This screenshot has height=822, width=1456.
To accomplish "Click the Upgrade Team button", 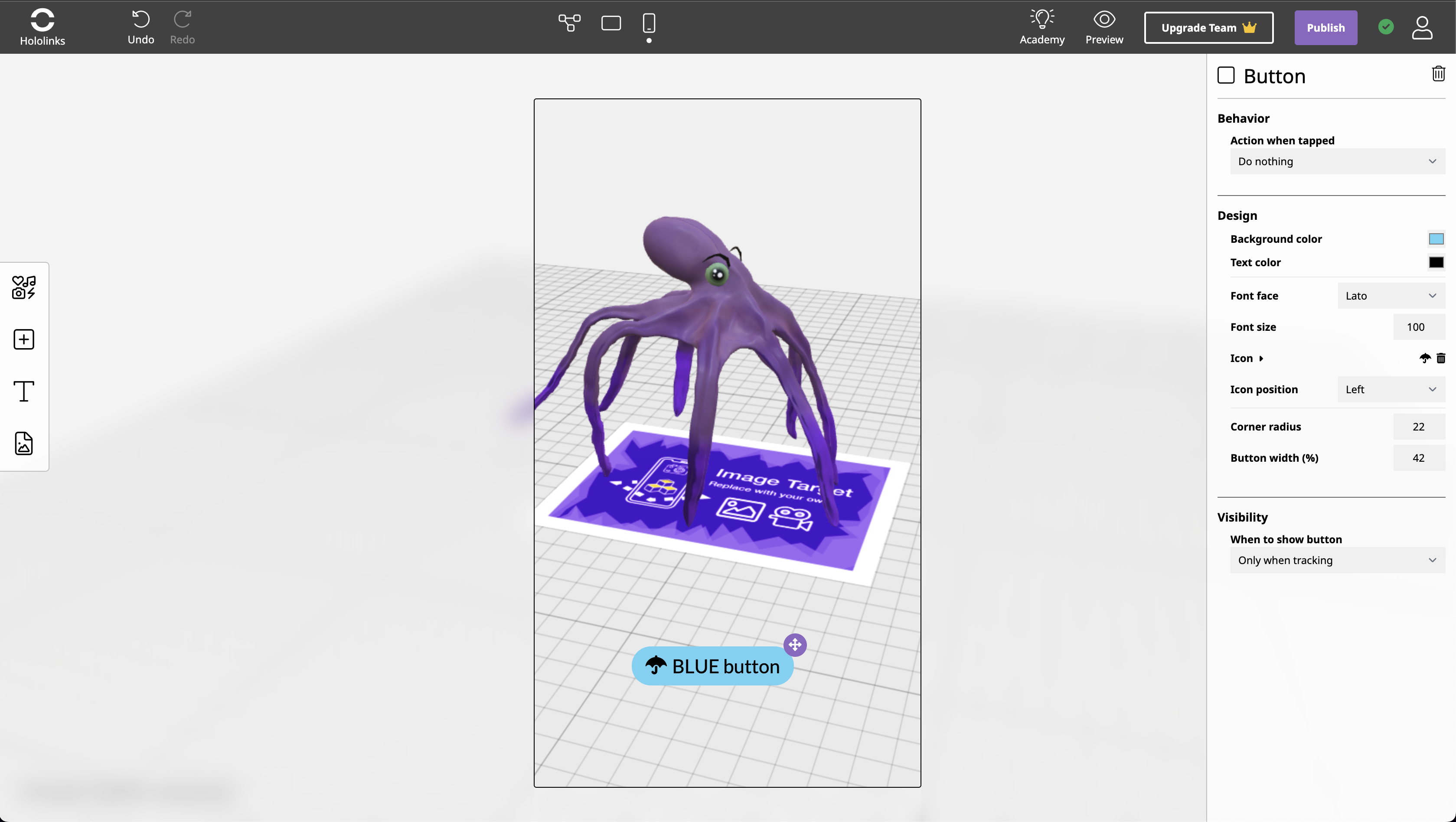I will click(x=1208, y=28).
